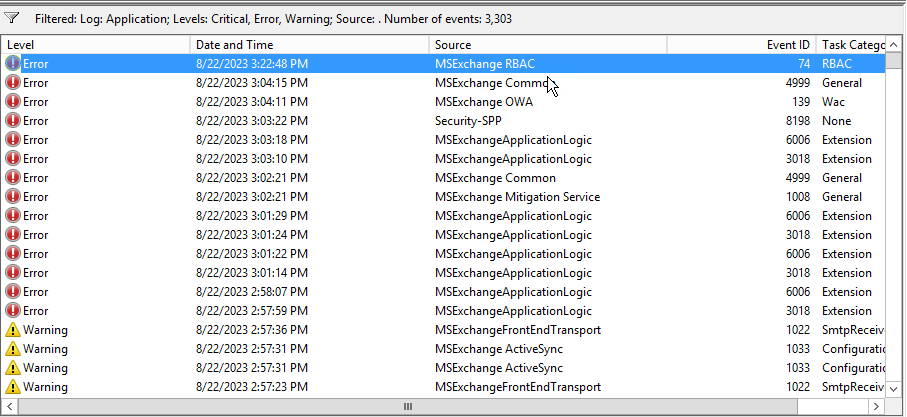The width and height of the screenshot is (907, 417).
Task: Click error icon of the 3:01:22 PM row
Action: tap(12, 254)
